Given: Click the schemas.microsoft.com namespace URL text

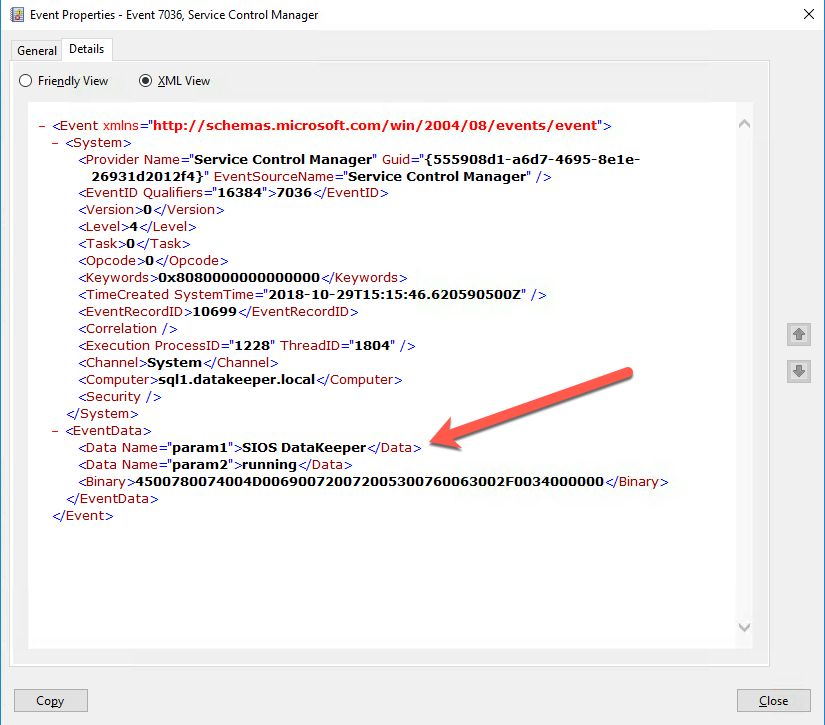Looking at the screenshot, I should click(x=375, y=126).
